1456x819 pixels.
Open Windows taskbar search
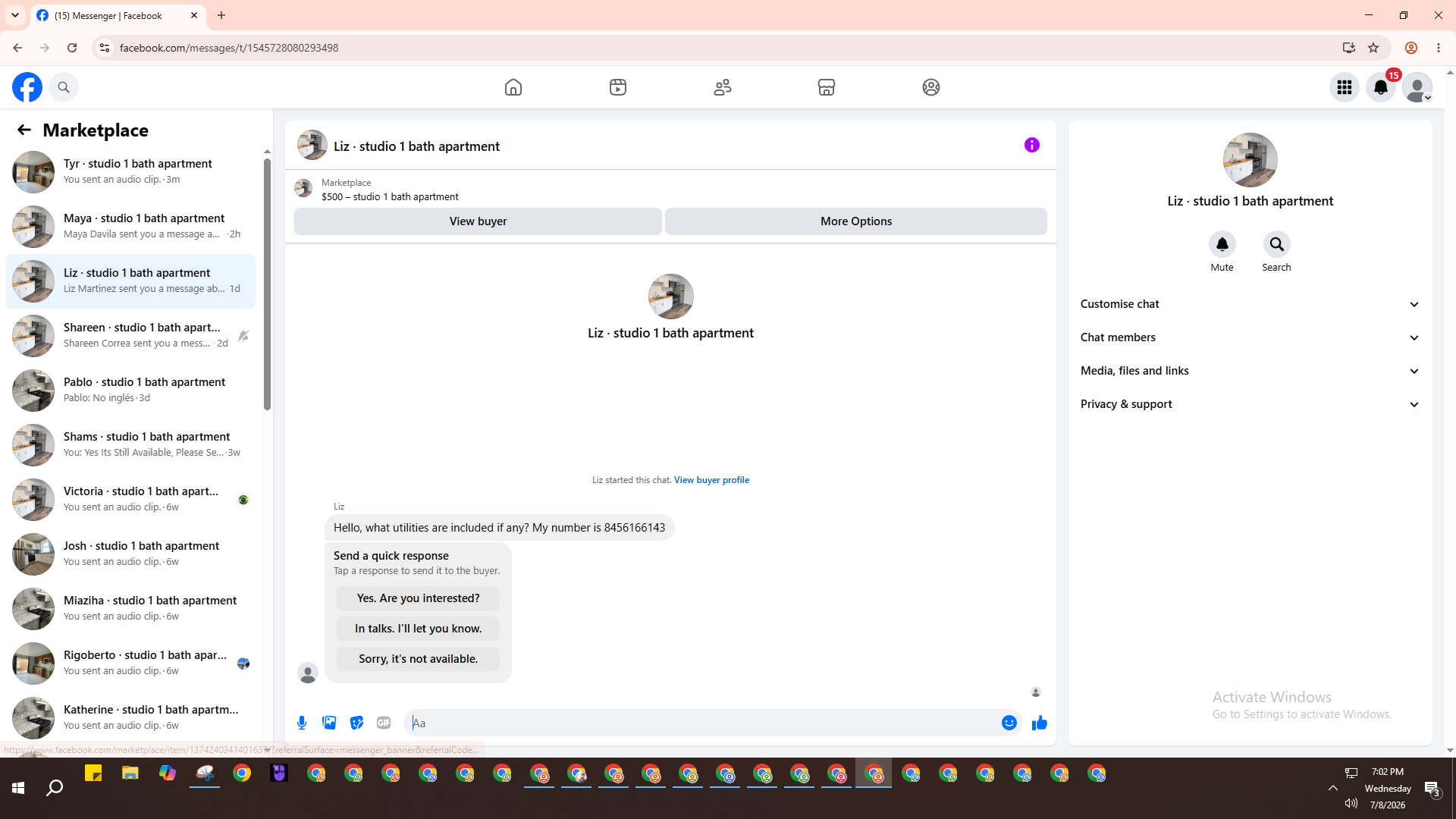coord(55,789)
